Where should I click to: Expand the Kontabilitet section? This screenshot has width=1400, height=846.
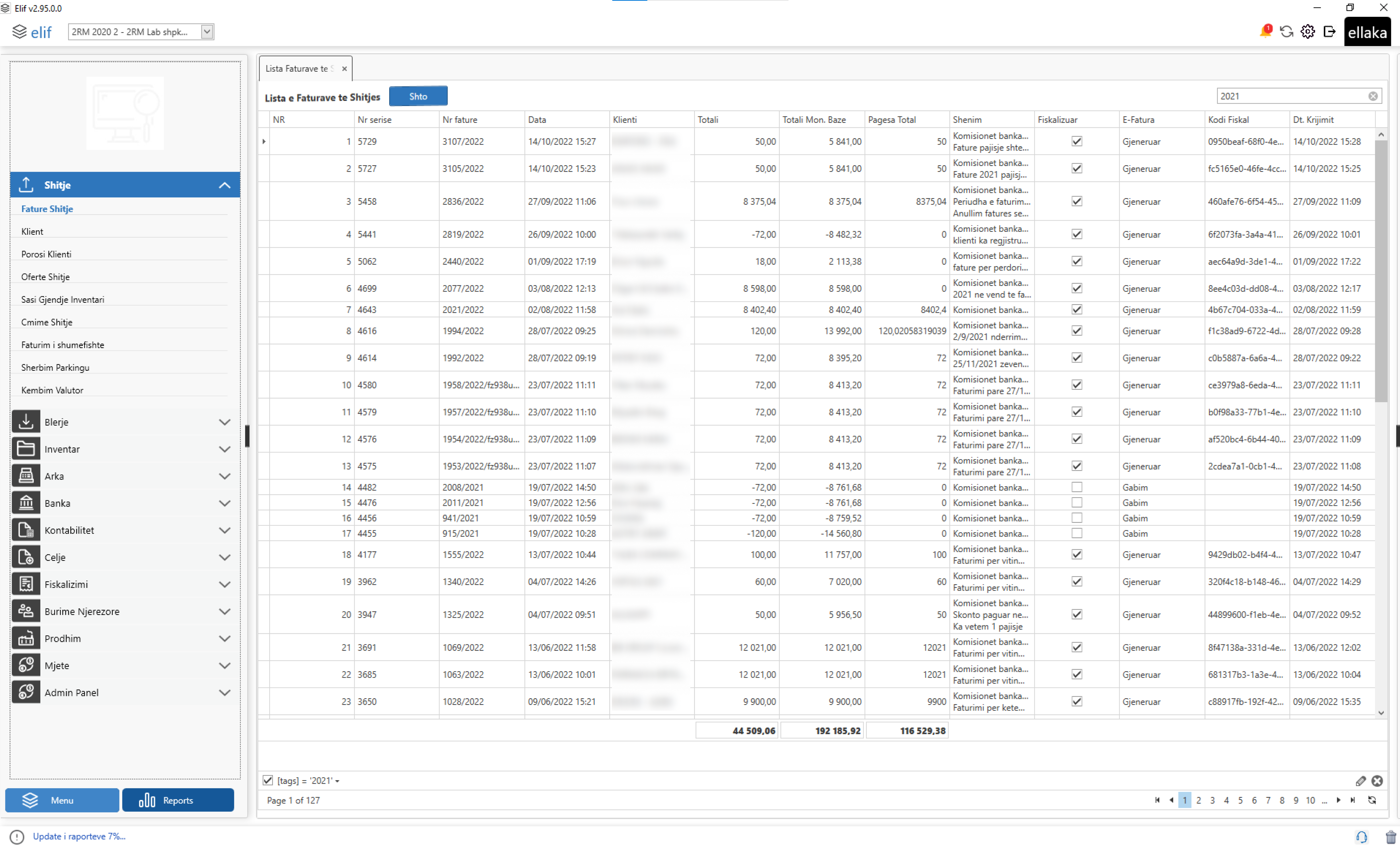point(224,530)
